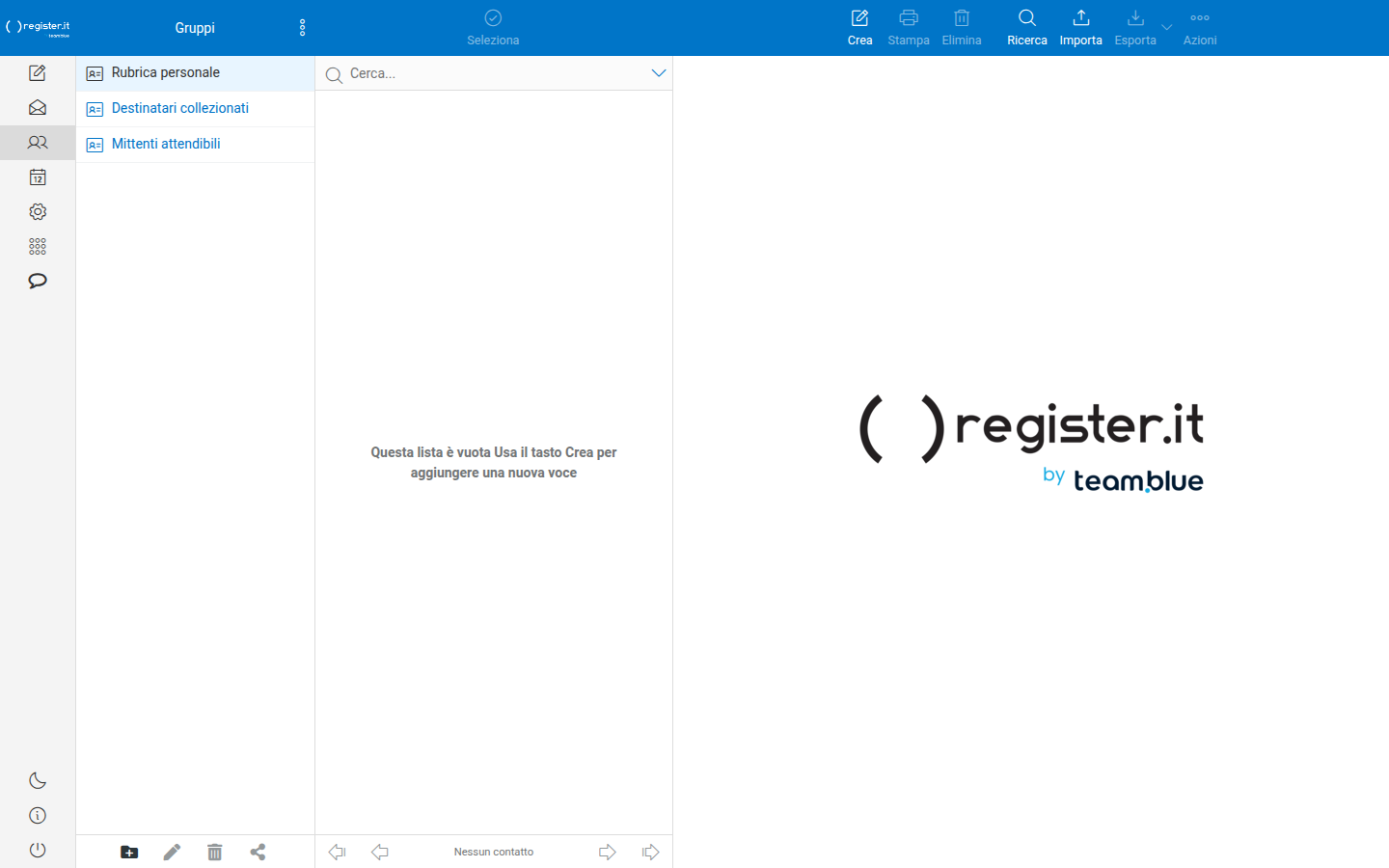
Task: Click the magnifier icon in search box
Action: coord(334,74)
